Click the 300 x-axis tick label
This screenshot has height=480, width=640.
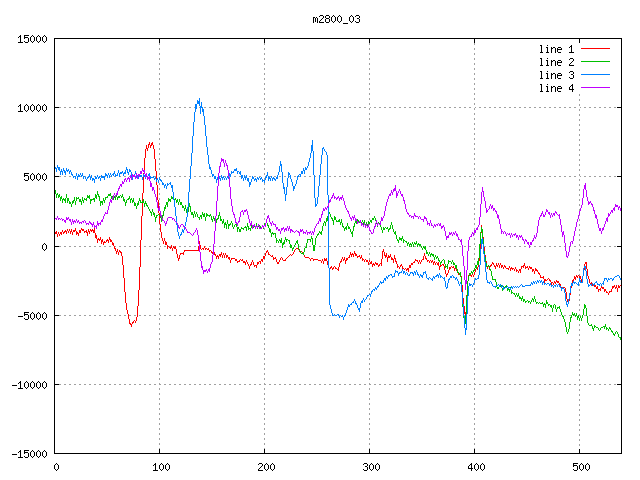[370, 467]
